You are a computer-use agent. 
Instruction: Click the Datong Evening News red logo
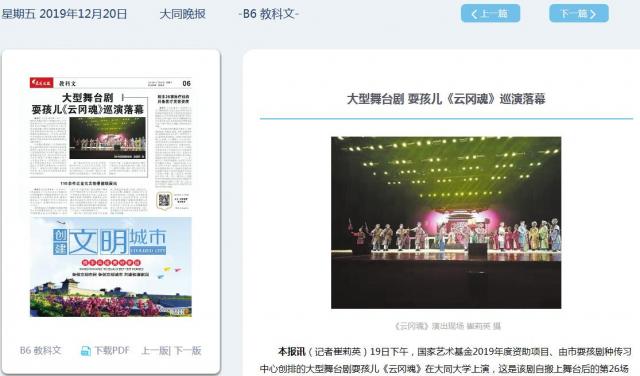42,83
